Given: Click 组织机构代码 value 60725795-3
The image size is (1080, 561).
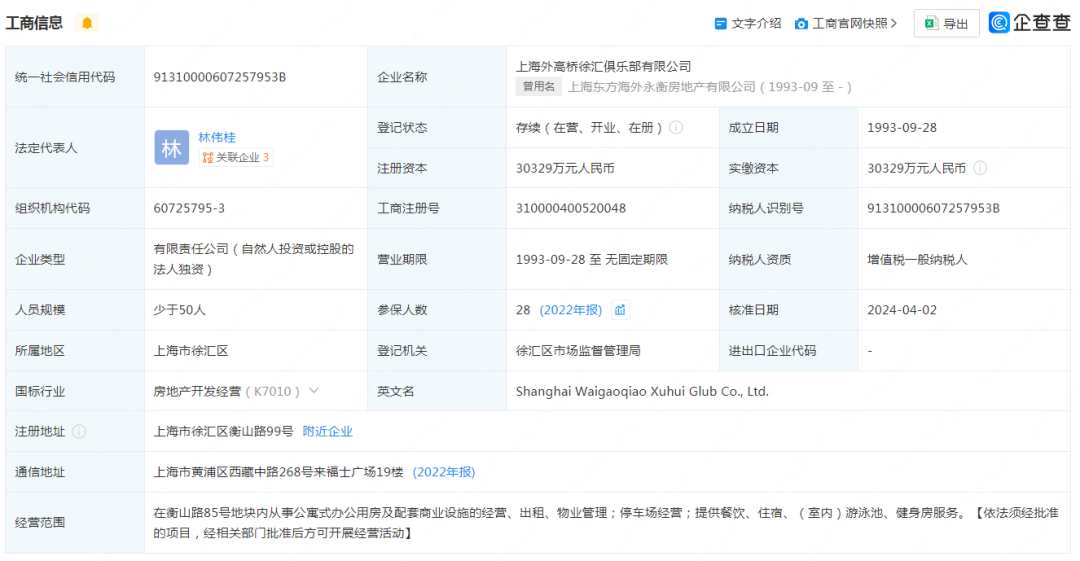Looking at the screenshot, I should point(189,208).
